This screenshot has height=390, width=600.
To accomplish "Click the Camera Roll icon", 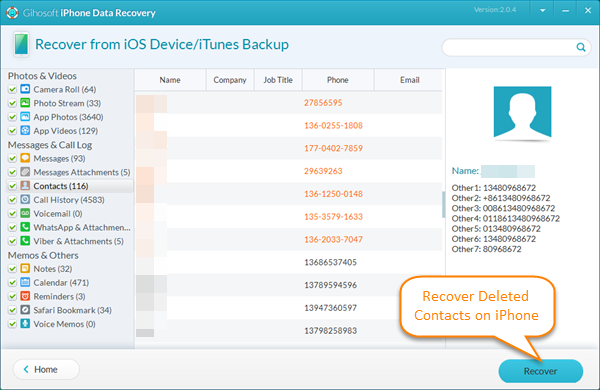I will pyautogui.click(x=25, y=89).
